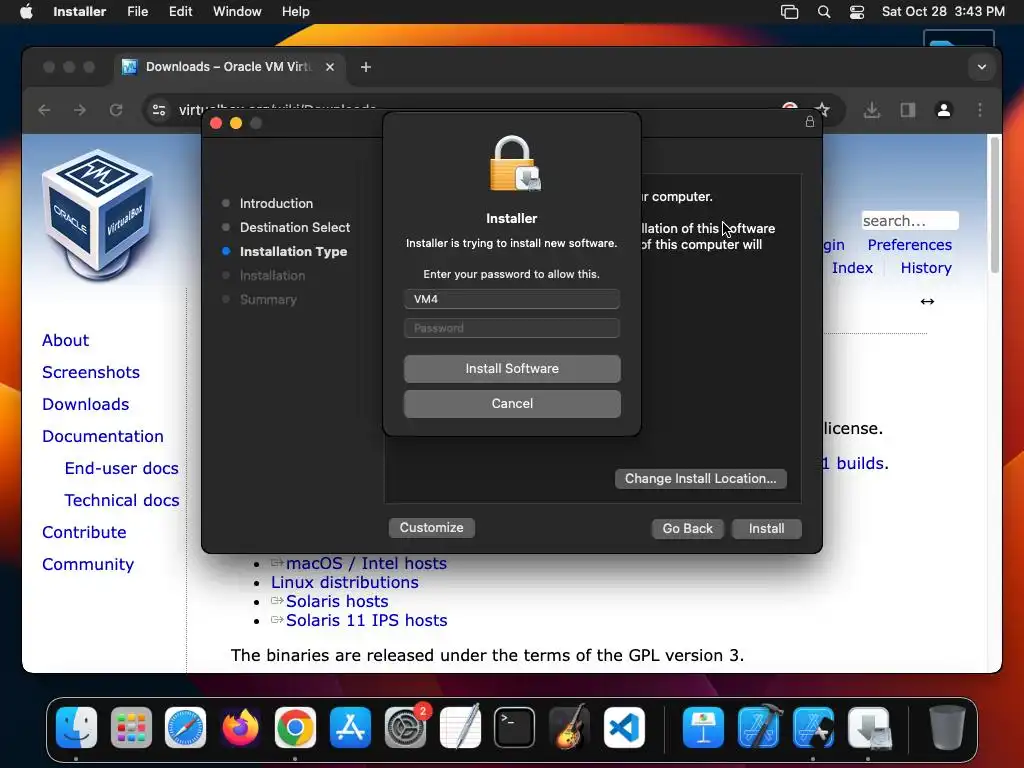
Task: Cancel the password prompt
Action: pos(512,404)
